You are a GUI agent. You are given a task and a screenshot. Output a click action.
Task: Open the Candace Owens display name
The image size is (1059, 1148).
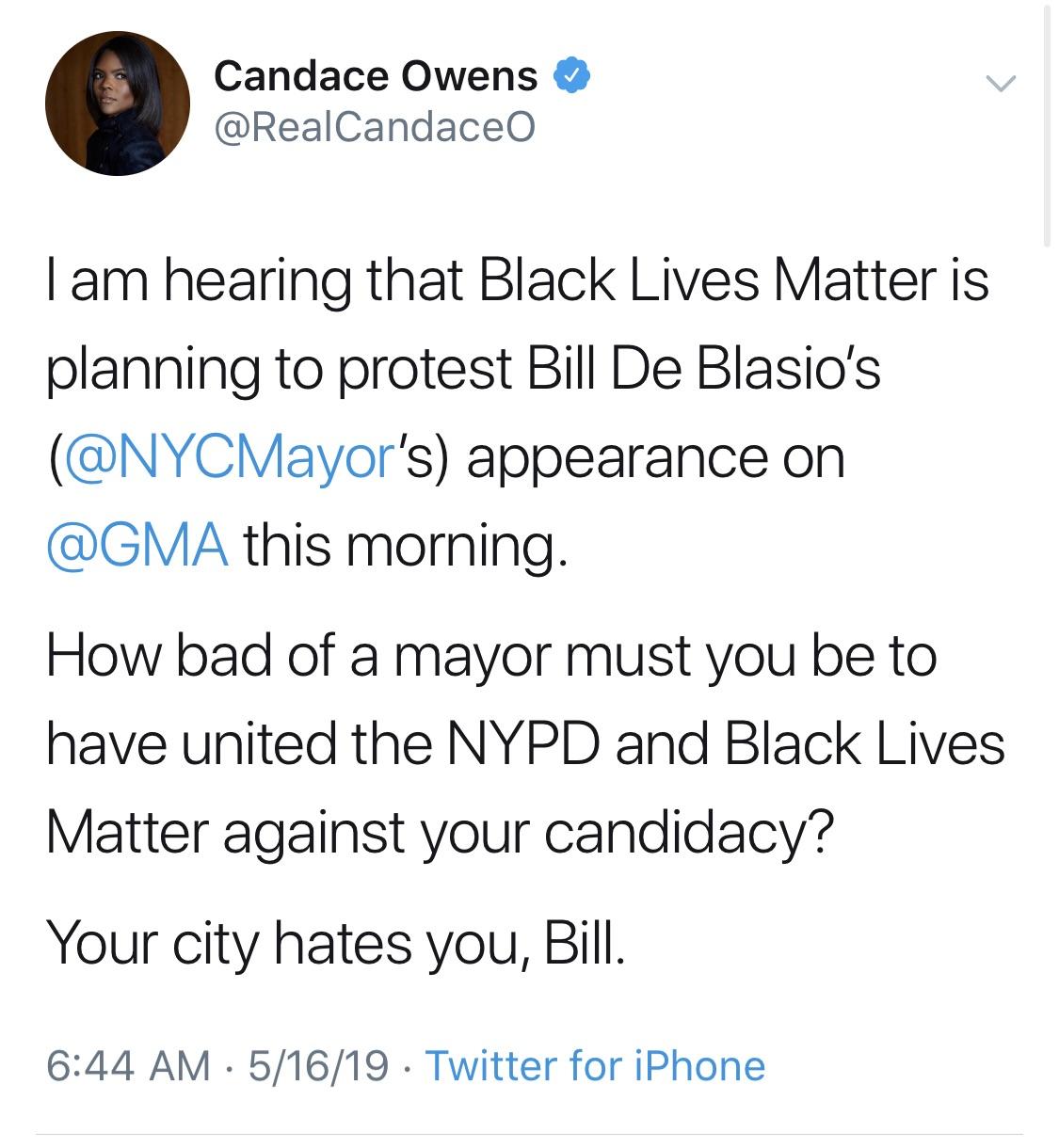[376, 76]
